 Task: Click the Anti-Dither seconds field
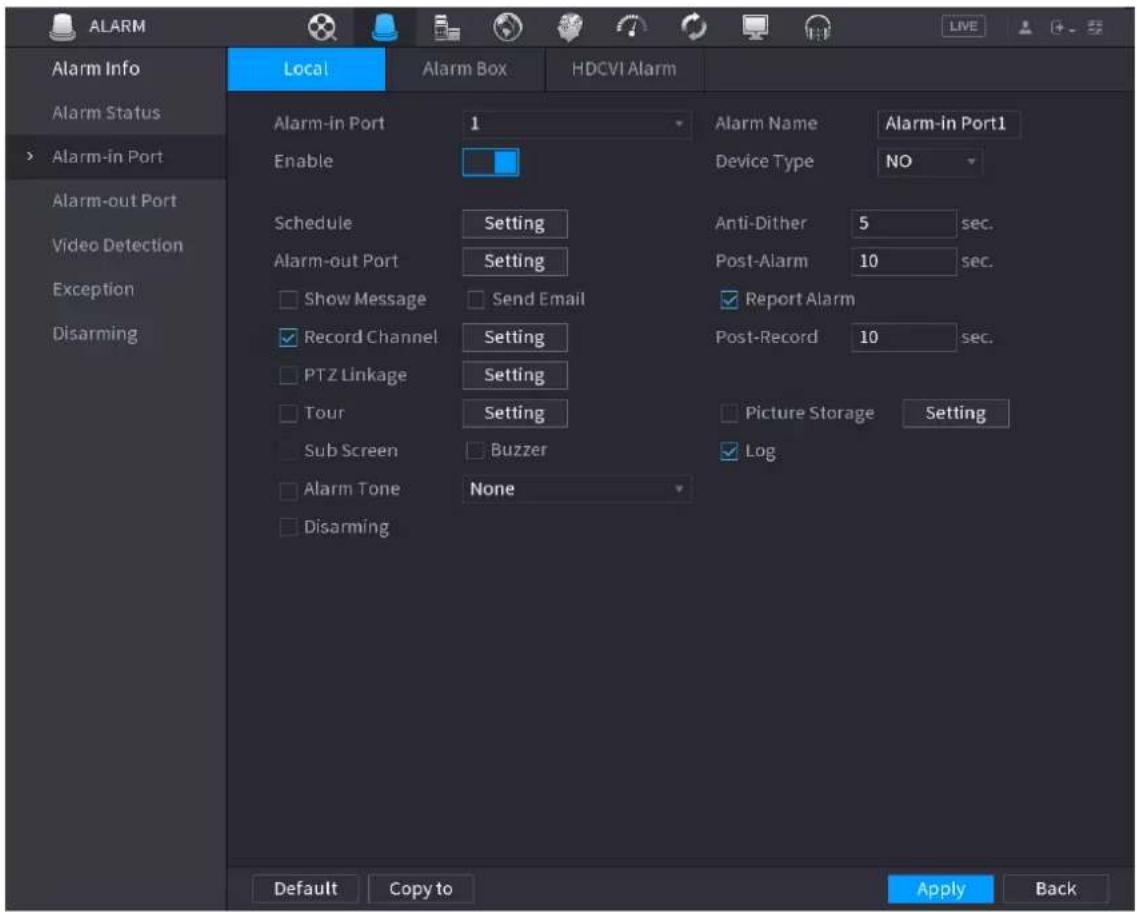[904, 223]
